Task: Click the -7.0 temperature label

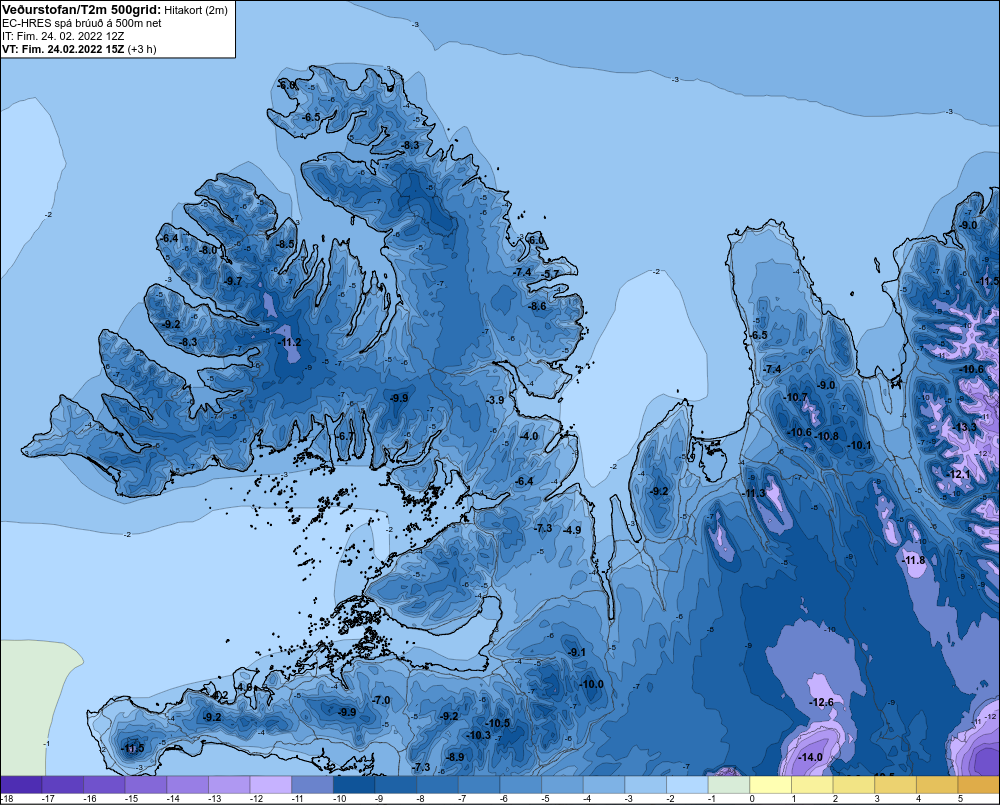Action: click(x=381, y=700)
